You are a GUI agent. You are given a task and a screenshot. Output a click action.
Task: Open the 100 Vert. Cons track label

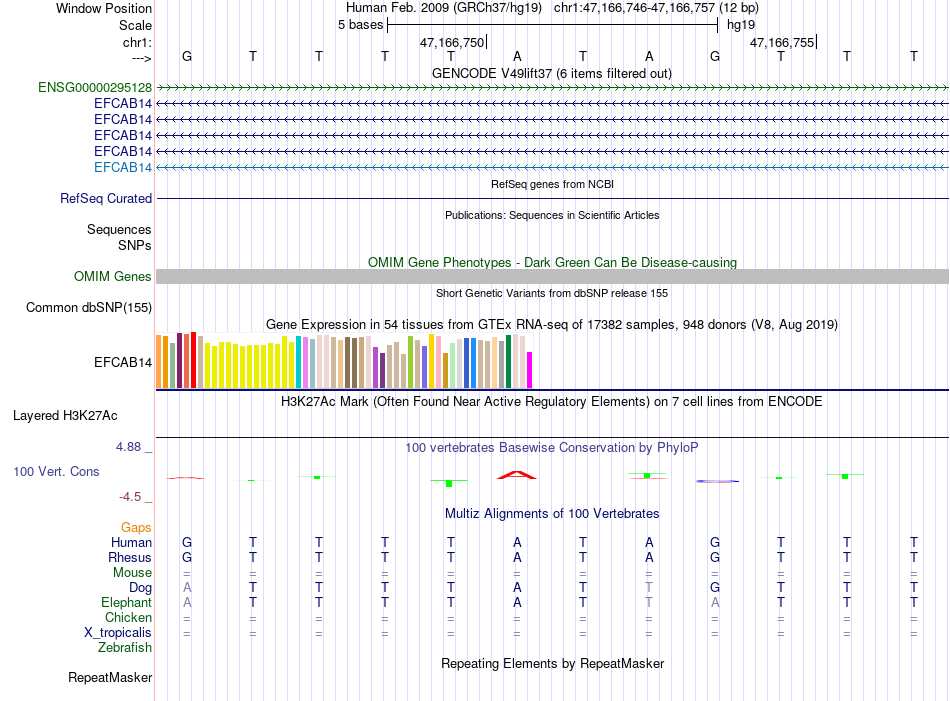(56, 471)
